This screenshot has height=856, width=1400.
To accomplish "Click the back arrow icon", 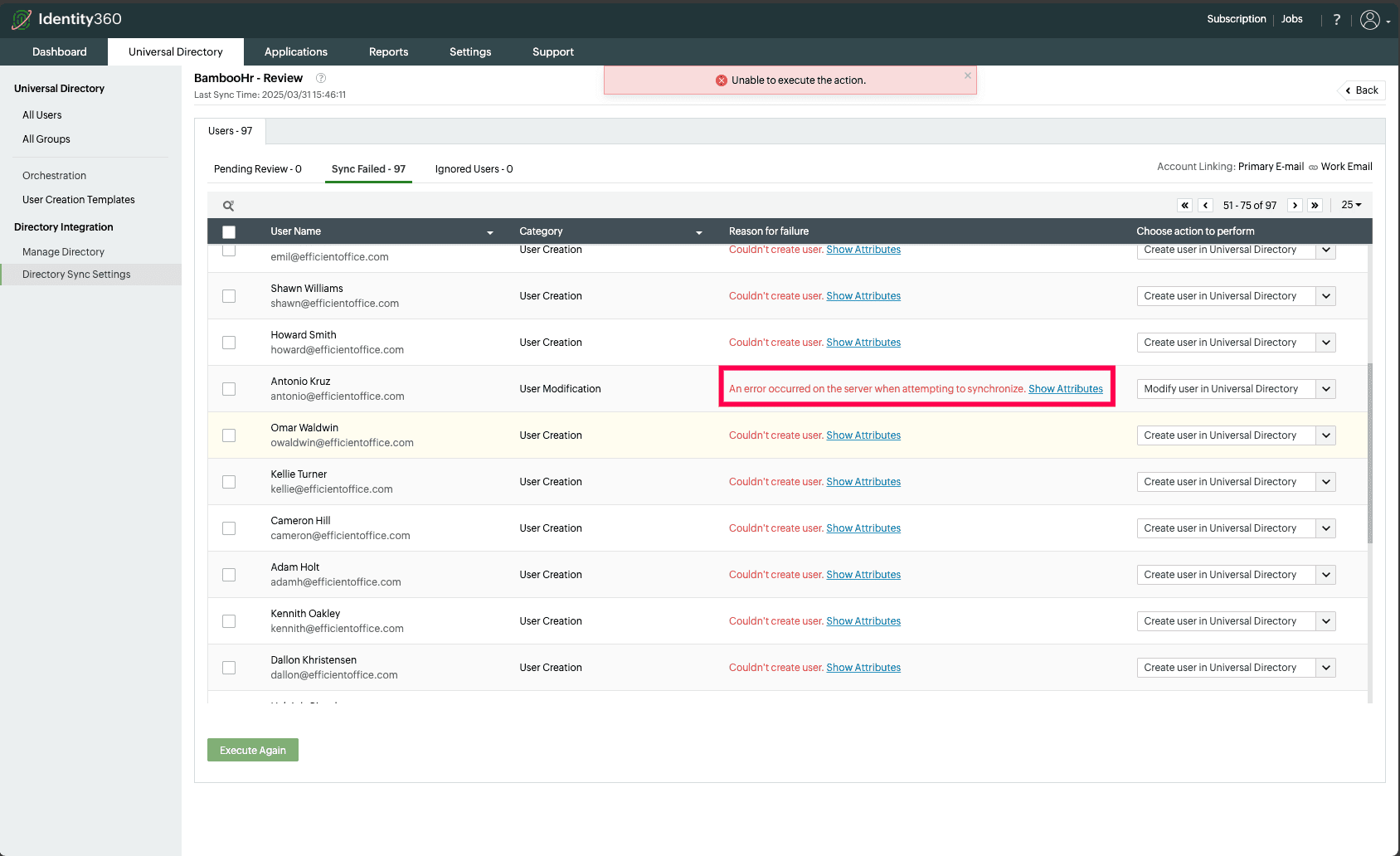I will (x=1349, y=90).
